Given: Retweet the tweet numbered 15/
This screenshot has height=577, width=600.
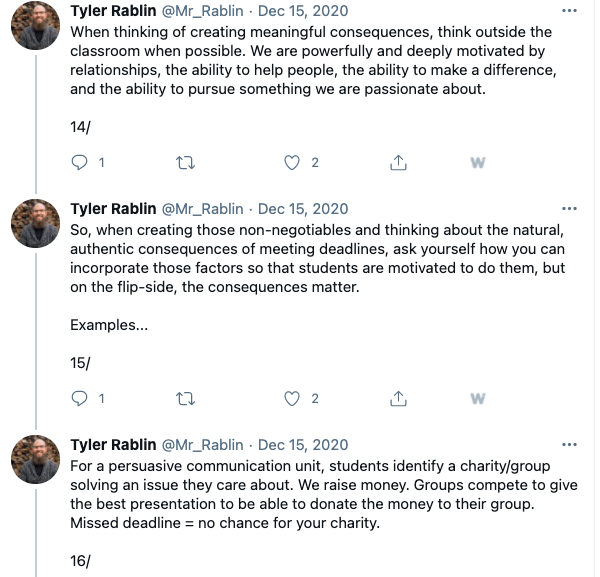Looking at the screenshot, I should click(x=185, y=399).
